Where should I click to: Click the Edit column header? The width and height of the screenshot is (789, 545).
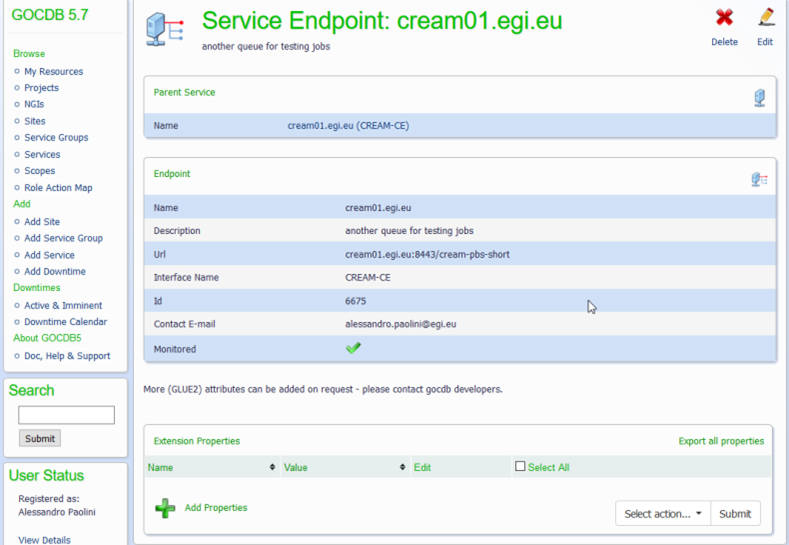coord(422,468)
